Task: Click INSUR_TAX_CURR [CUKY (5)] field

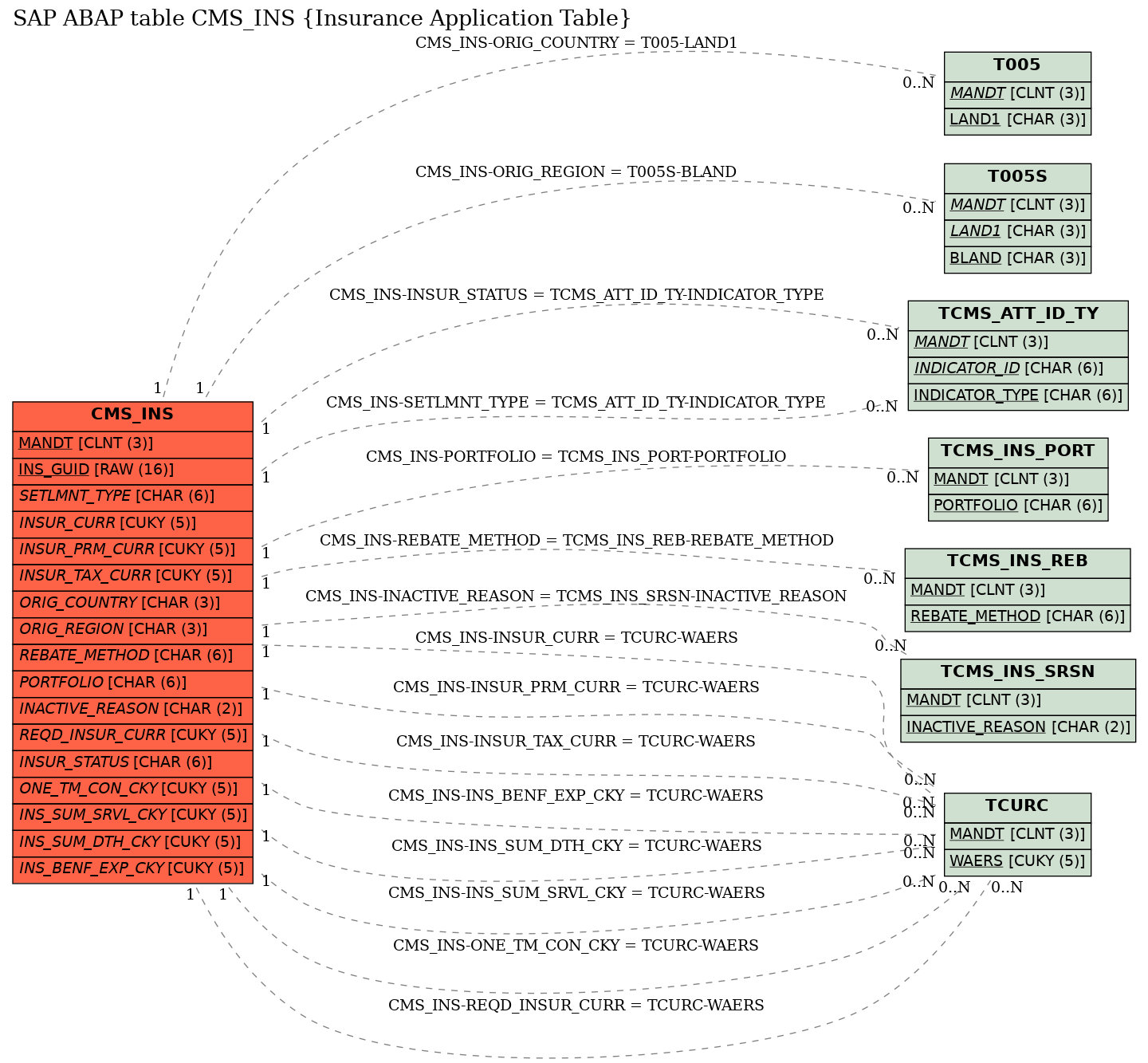Action: point(132,576)
